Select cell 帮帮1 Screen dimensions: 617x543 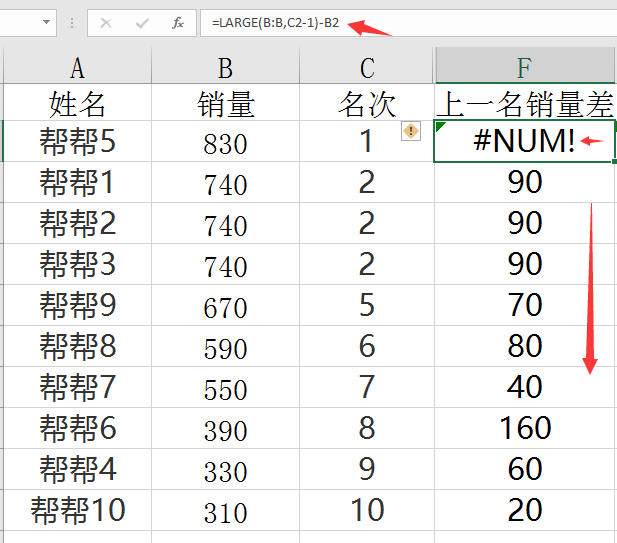78,182
